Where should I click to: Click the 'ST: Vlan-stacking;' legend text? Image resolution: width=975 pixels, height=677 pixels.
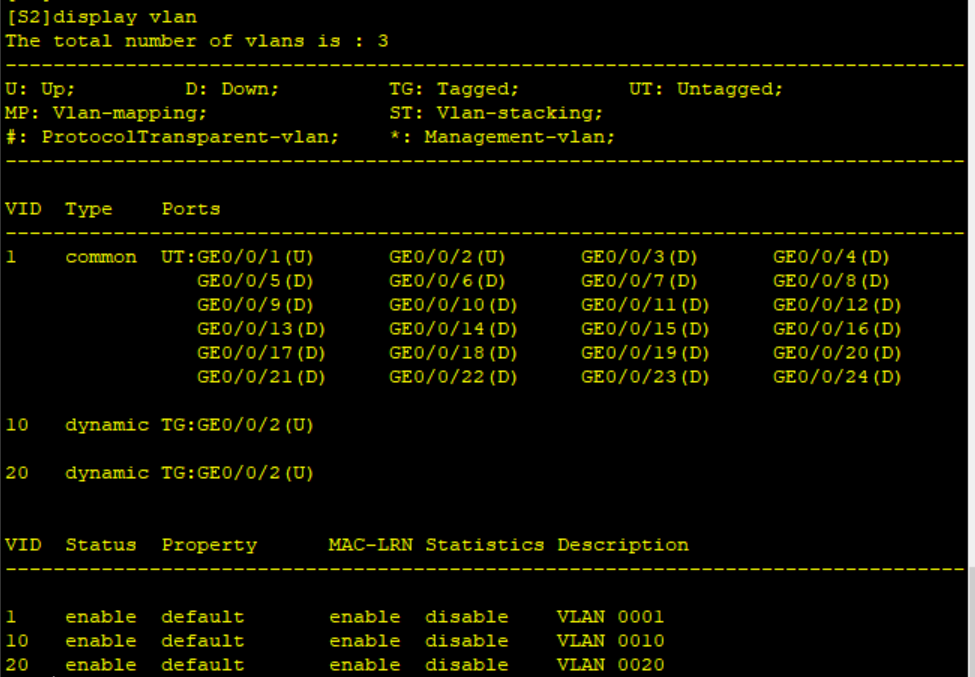pos(496,113)
